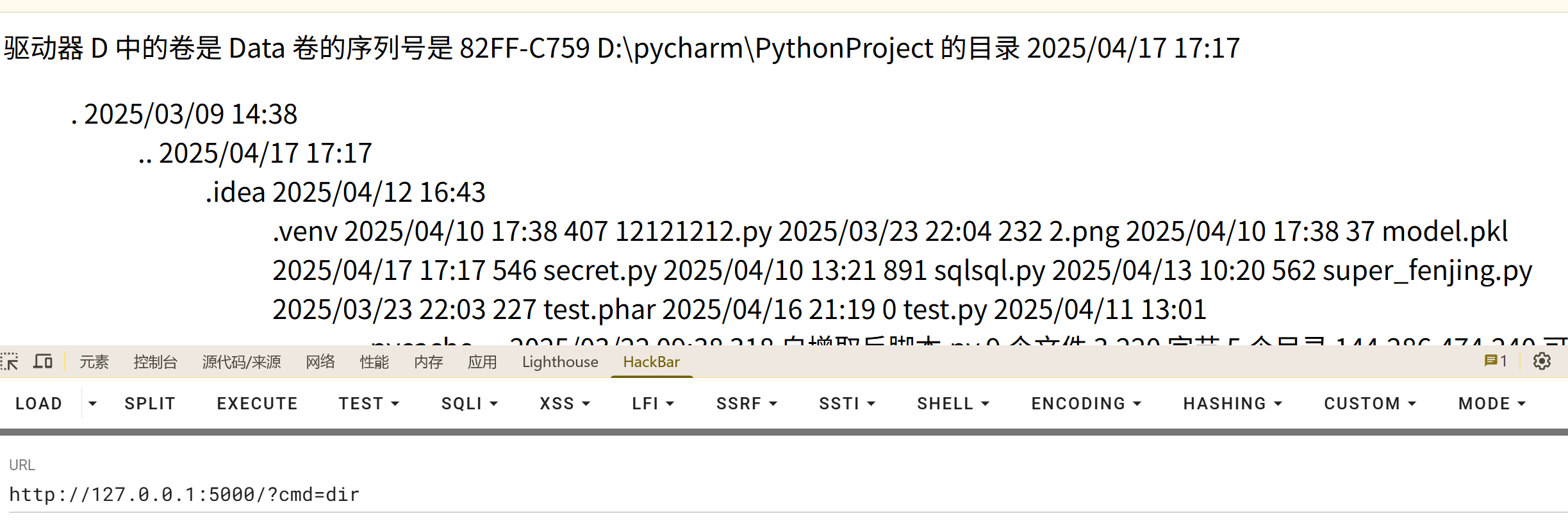
Task: Click the SPLIT button
Action: [150, 404]
